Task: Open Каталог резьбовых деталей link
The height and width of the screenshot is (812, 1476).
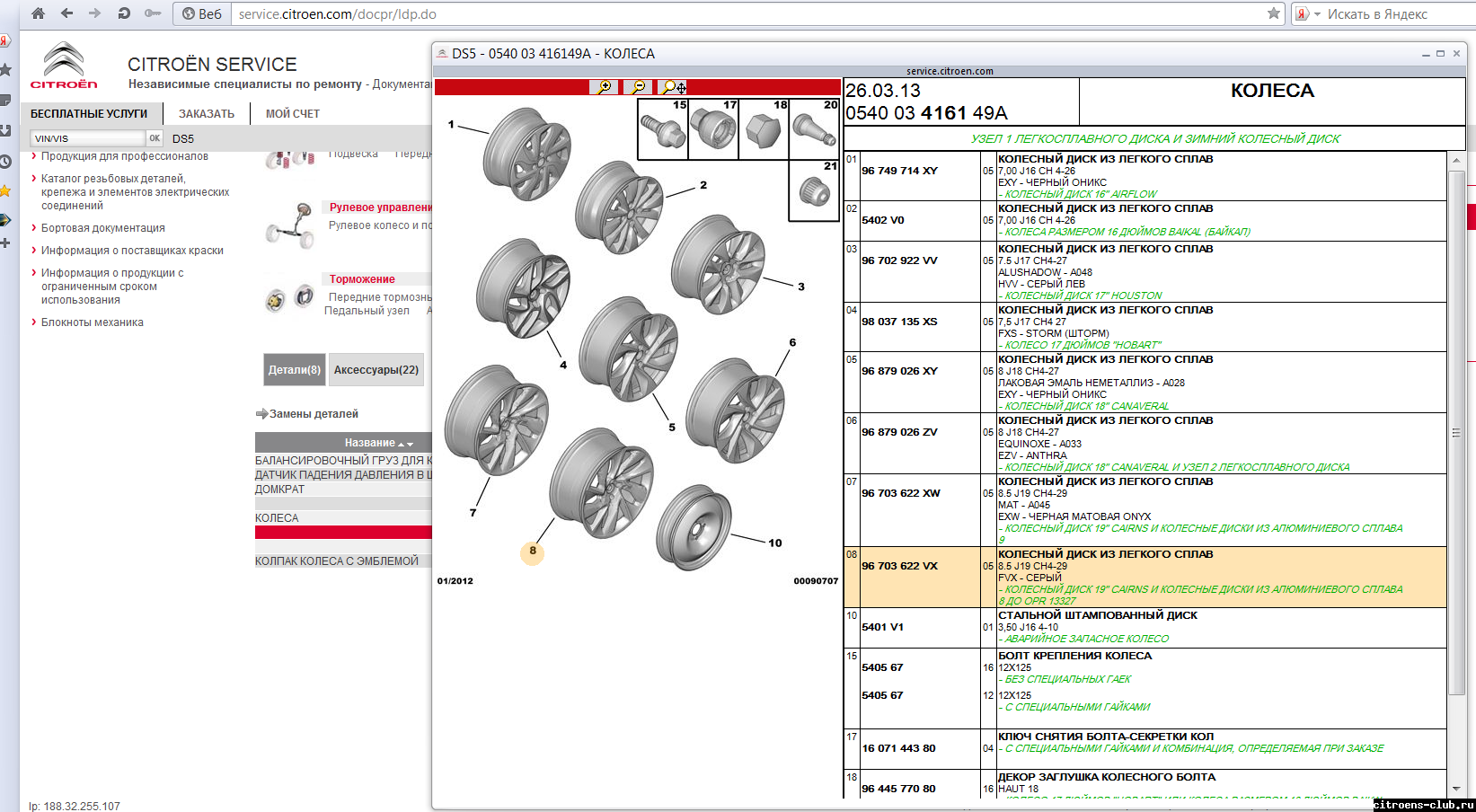Action: [136, 192]
